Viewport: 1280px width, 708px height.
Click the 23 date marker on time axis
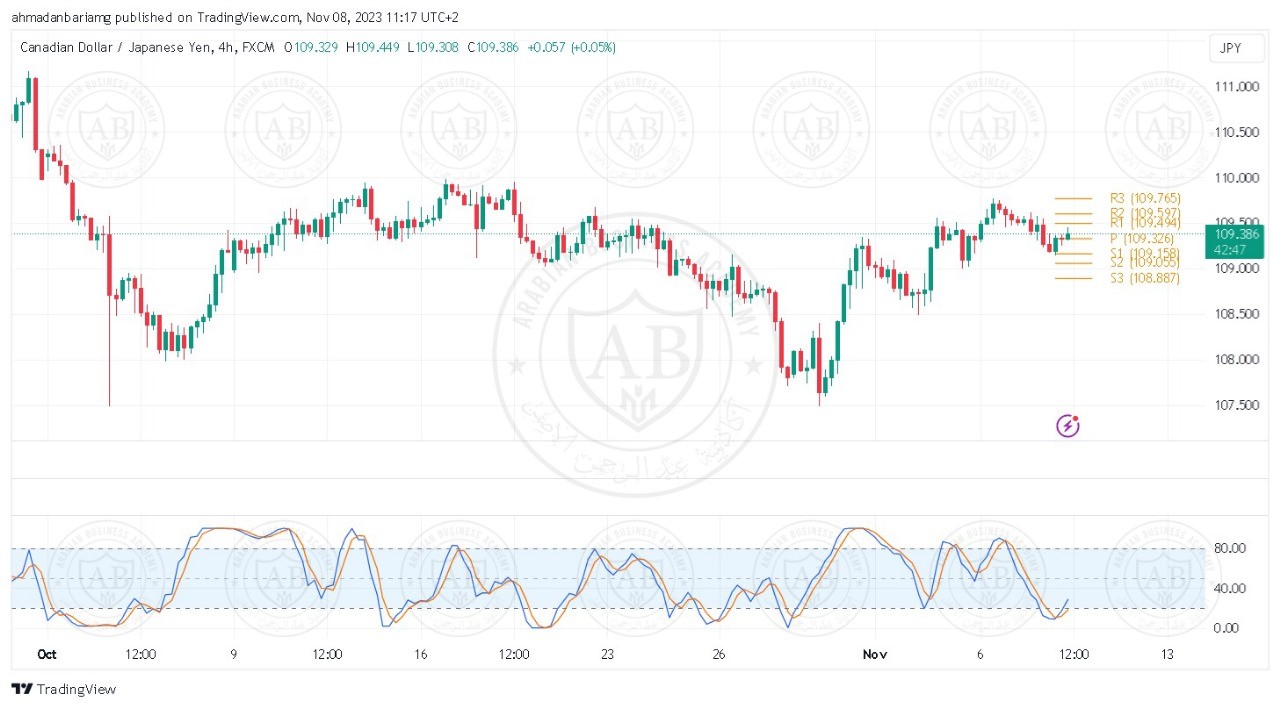click(607, 654)
